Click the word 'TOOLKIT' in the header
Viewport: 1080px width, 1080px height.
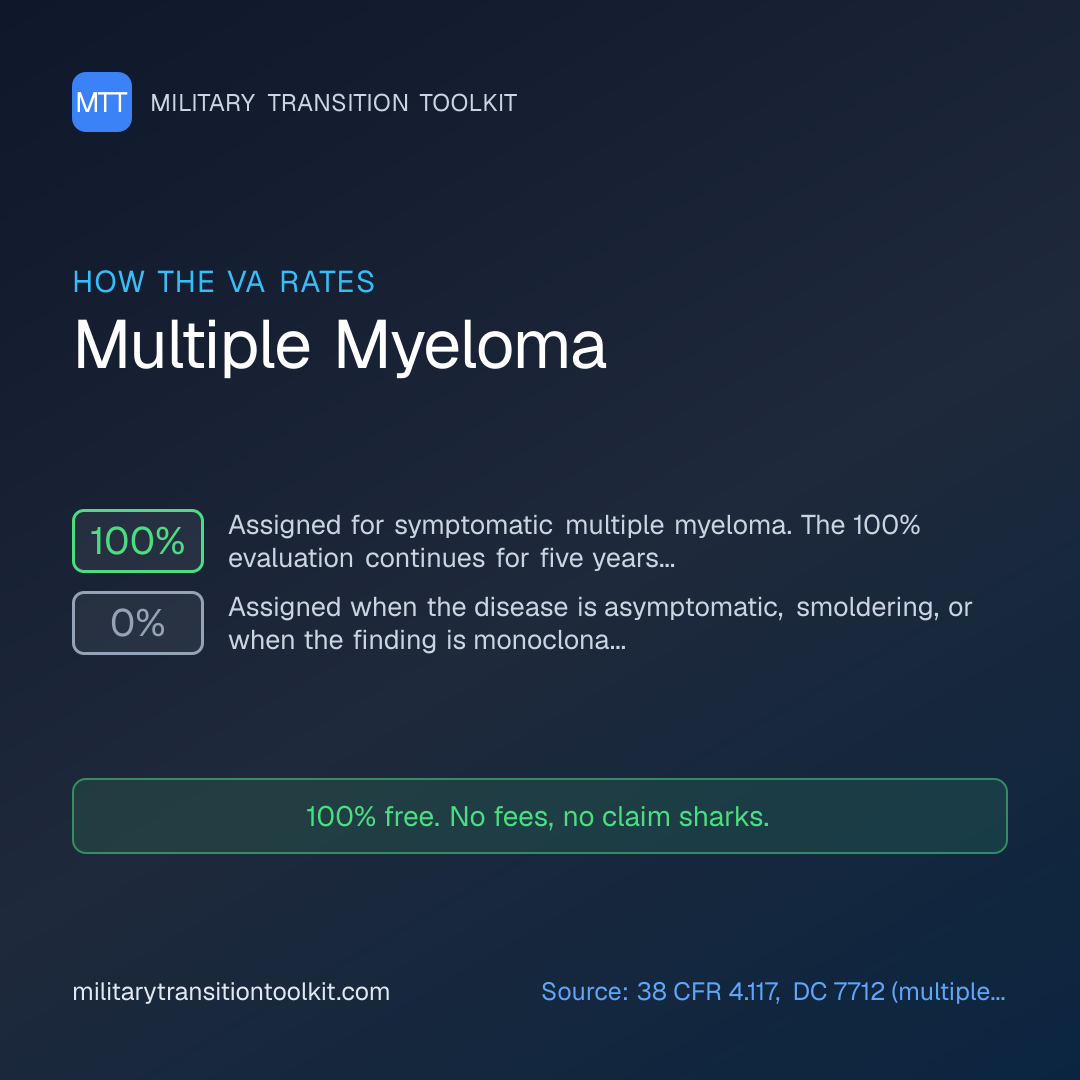(468, 103)
